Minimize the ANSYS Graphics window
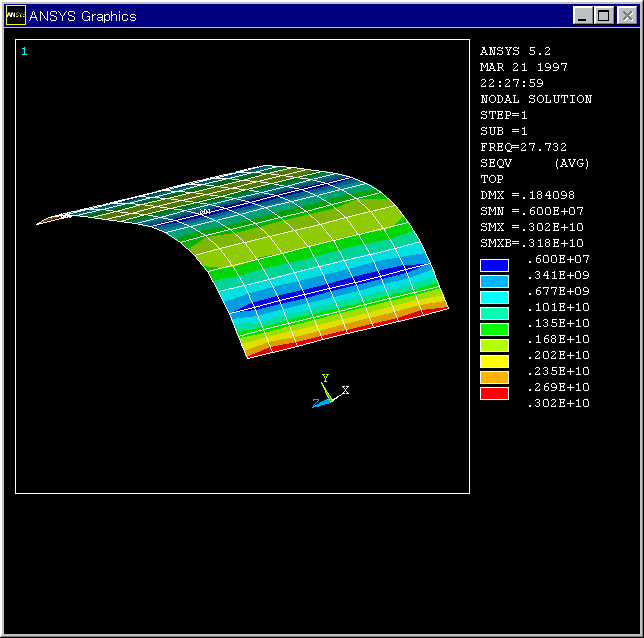The height and width of the screenshot is (638, 644). [x=584, y=16]
